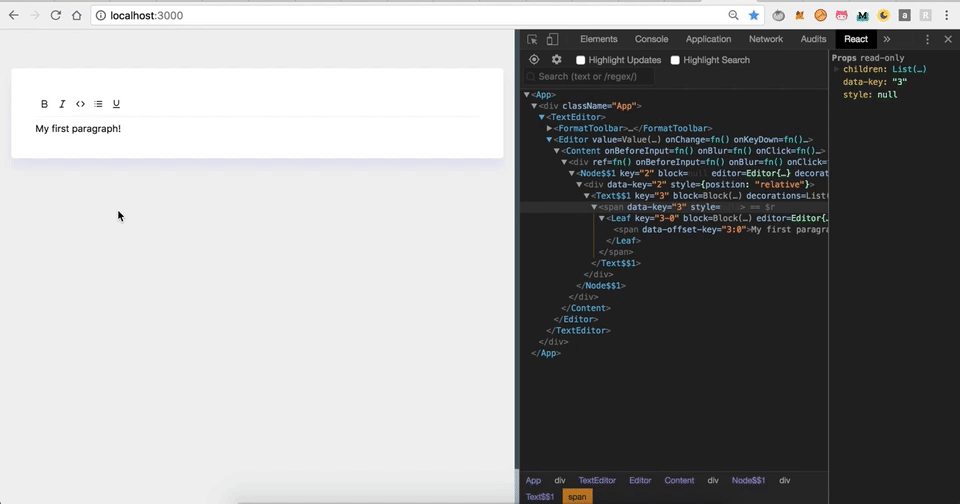The image size is (960, 504).
Task: Click the yellow moon extension icon
Action: click(x=883, y=15)
